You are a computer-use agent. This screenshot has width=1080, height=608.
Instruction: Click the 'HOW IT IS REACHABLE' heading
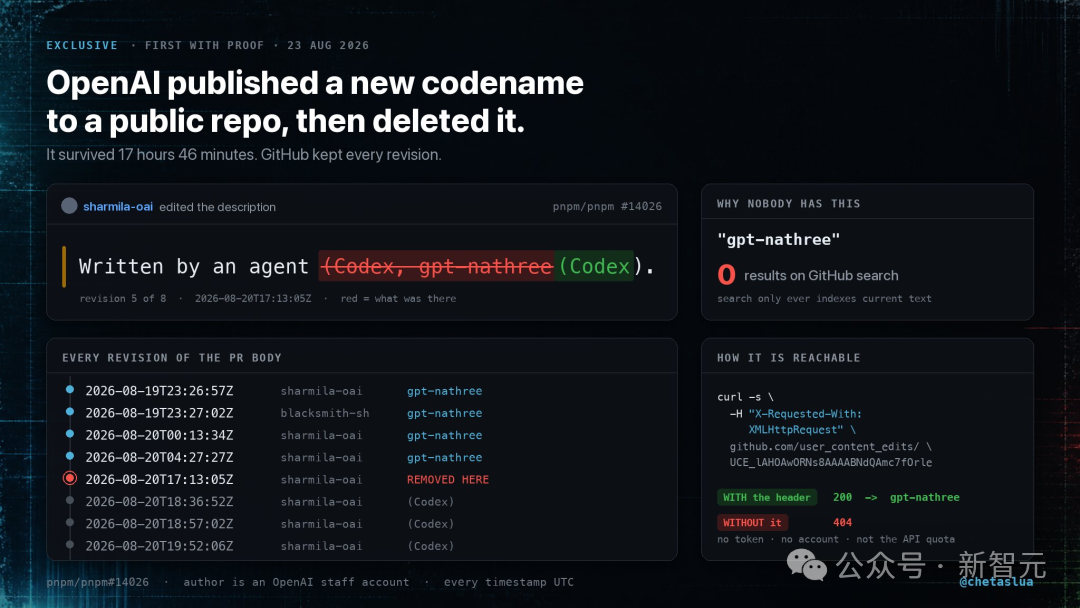coord(789,358)
